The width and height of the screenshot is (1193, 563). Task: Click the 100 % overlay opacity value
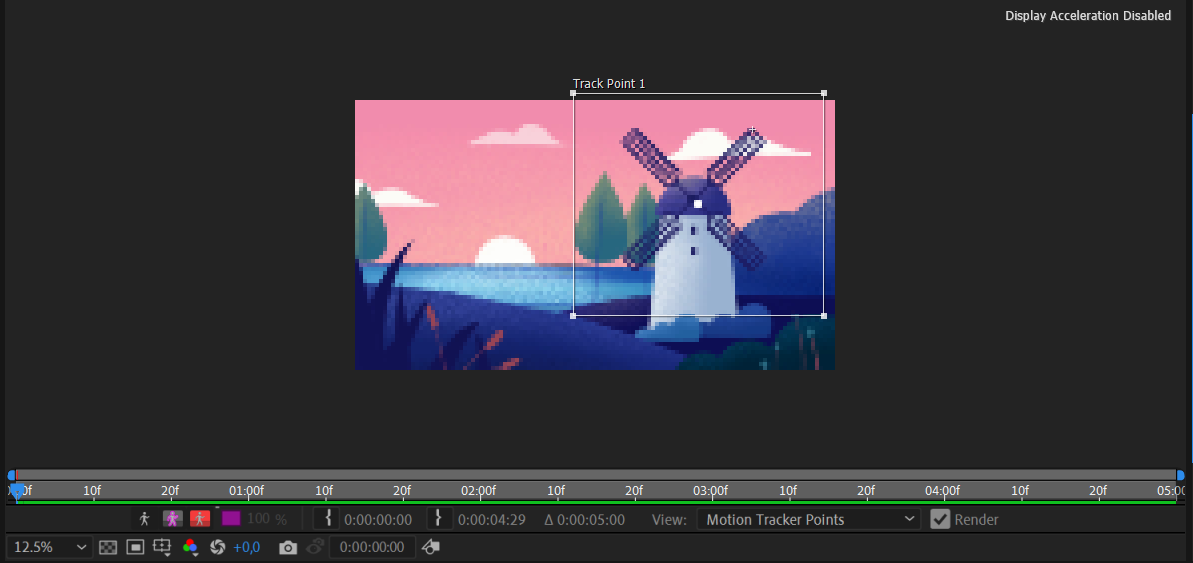pyautogui.click(x=267, y=520)
